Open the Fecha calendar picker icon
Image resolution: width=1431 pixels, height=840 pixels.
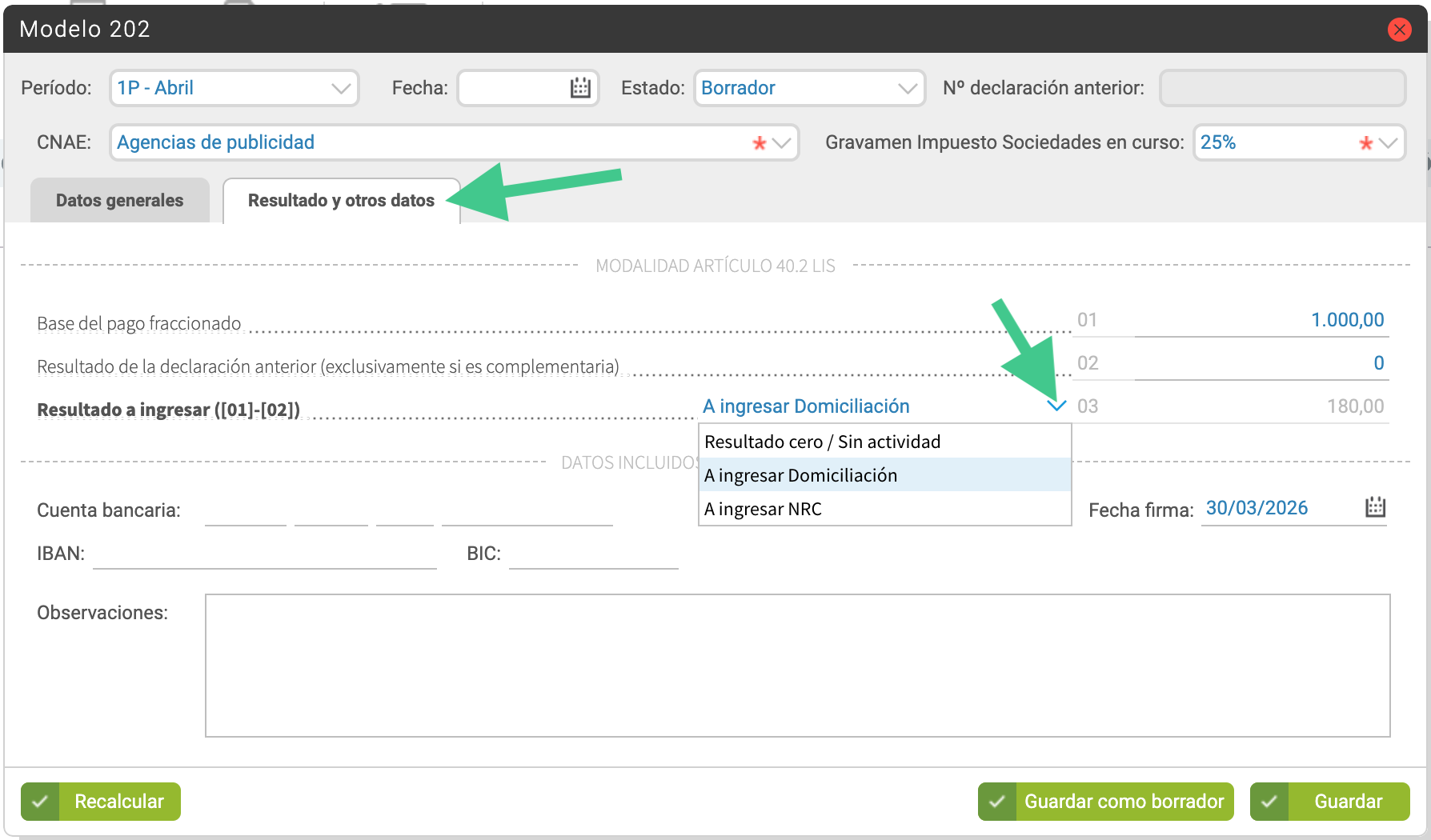click(x=580, y=88)
